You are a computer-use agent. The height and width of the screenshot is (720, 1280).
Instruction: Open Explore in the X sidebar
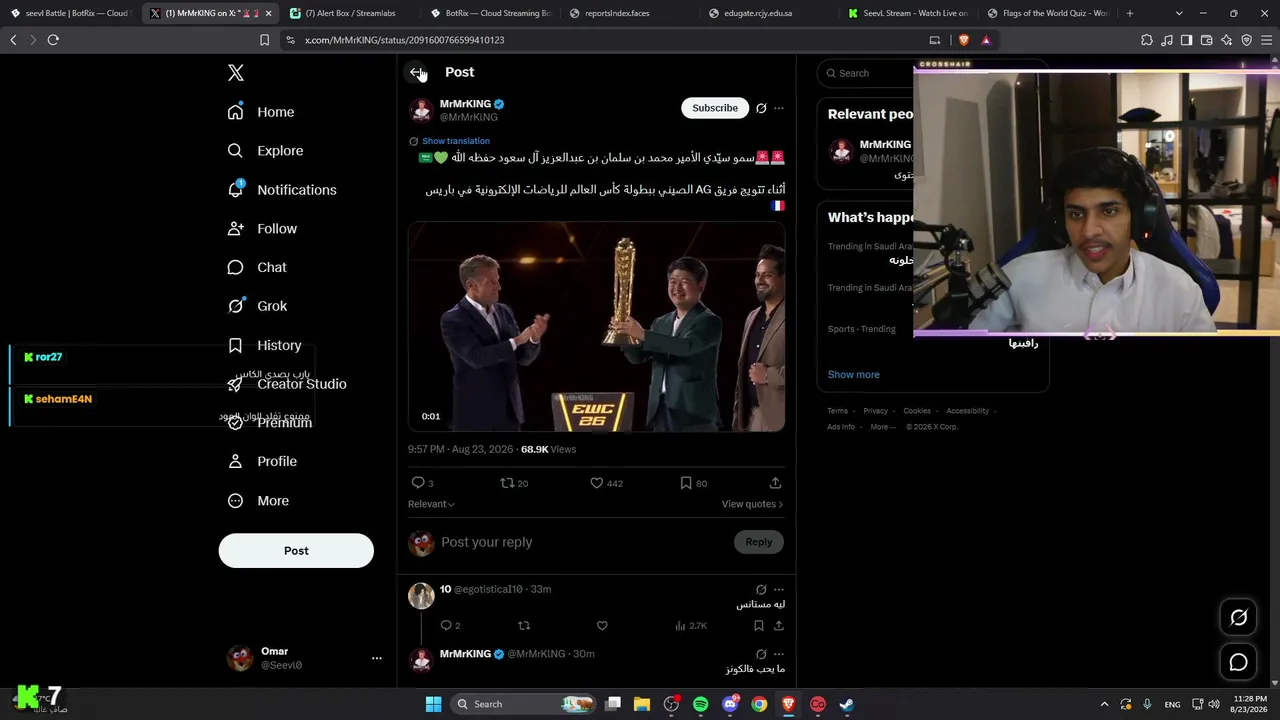(x=265, y=151)
